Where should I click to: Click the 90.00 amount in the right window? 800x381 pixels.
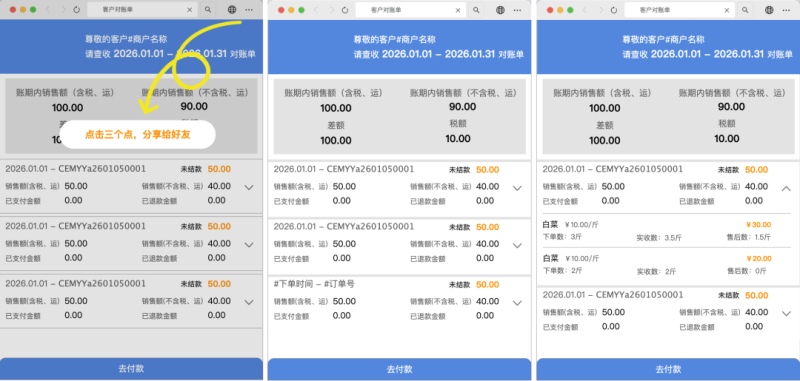(x=731, y=107)
